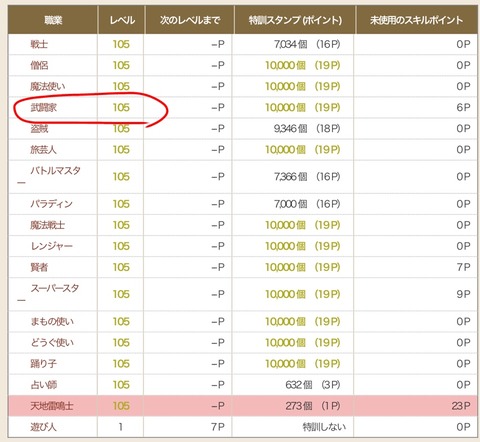Click the 戦士 job name
The image size is (480, 442).
[x=39, y=44]
